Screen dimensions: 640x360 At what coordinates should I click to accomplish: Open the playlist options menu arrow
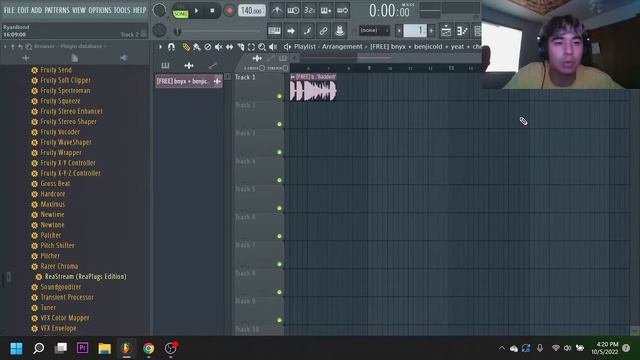[x=160, y=47]
